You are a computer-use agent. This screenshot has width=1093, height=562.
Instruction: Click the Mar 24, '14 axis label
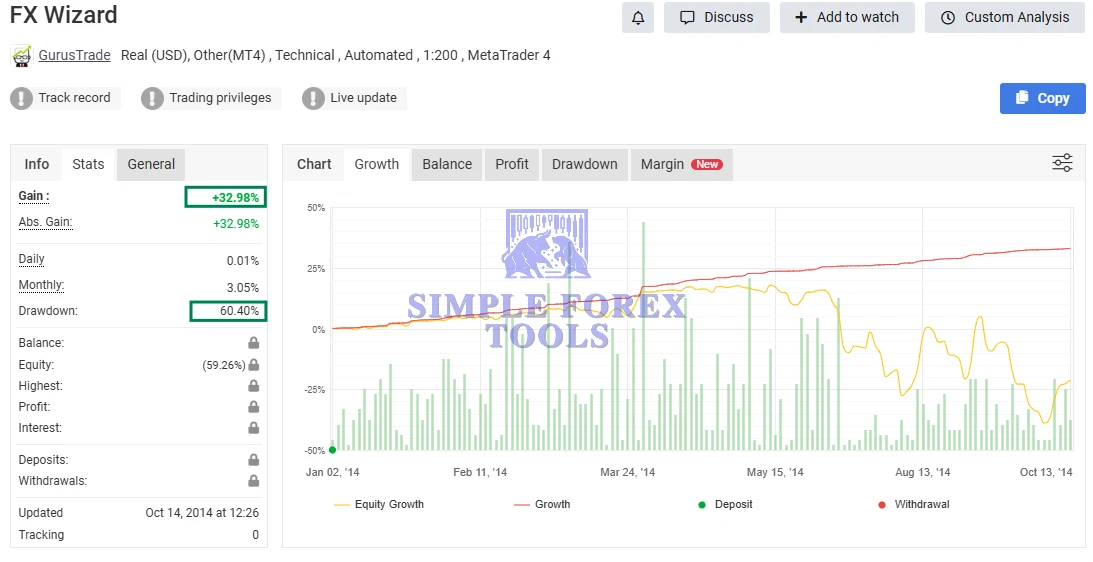[627, 472]
